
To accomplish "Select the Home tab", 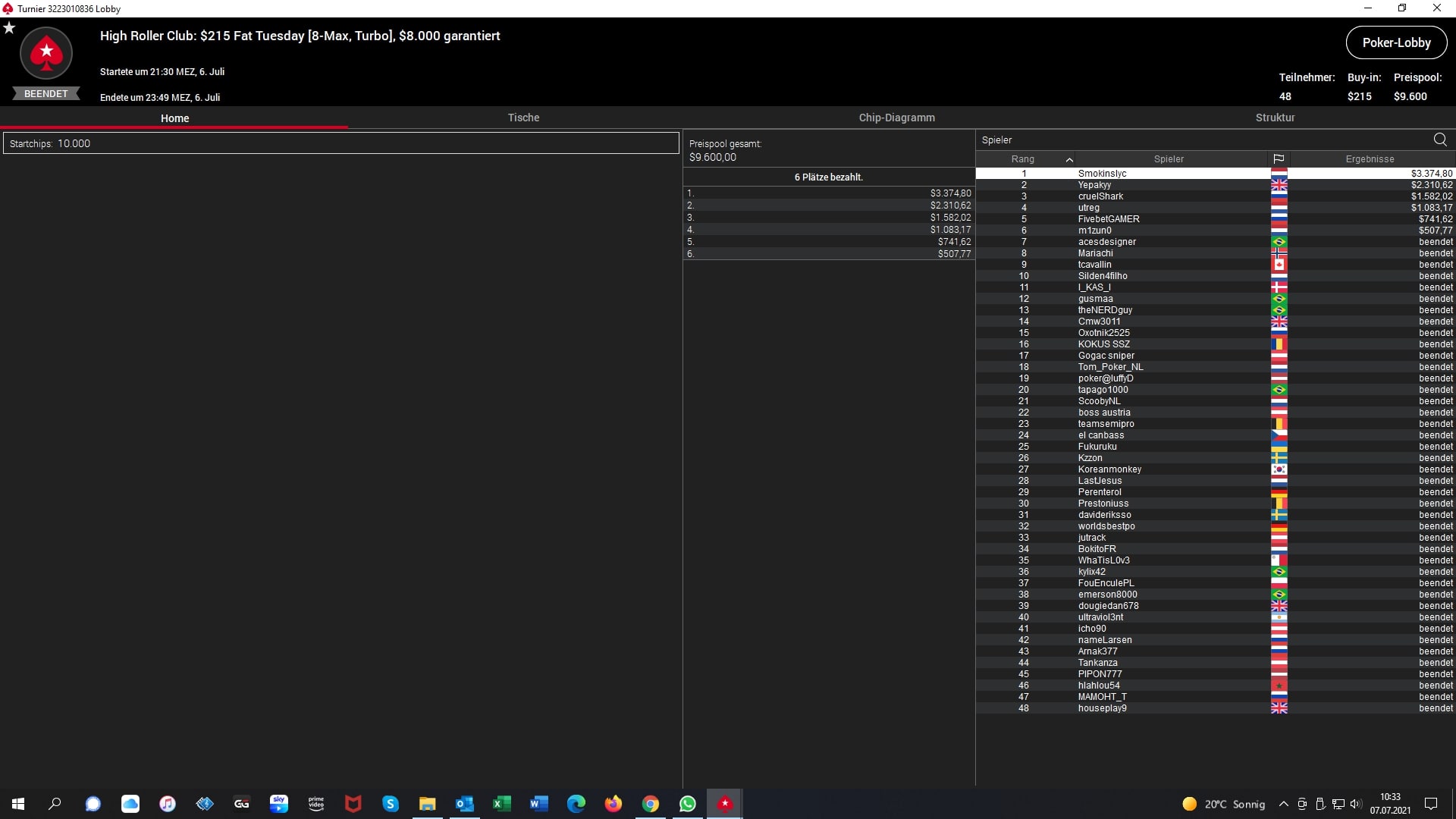I will 174,118.
